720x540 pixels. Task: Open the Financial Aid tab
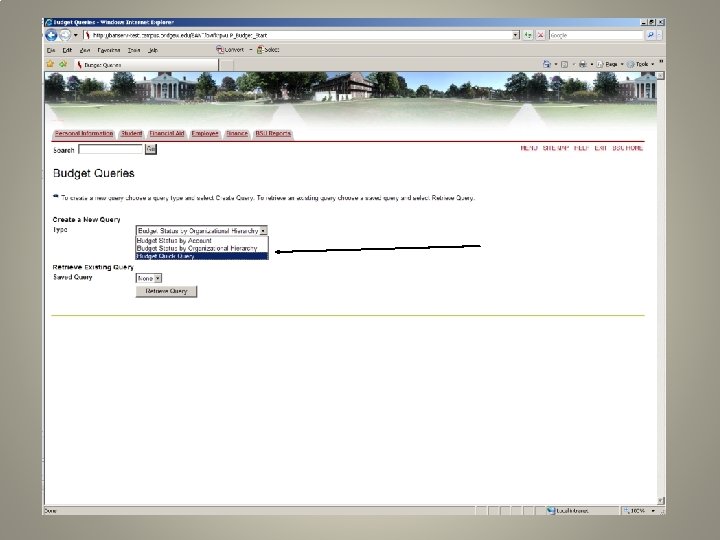pyautogui.click(x=167, y=134)
